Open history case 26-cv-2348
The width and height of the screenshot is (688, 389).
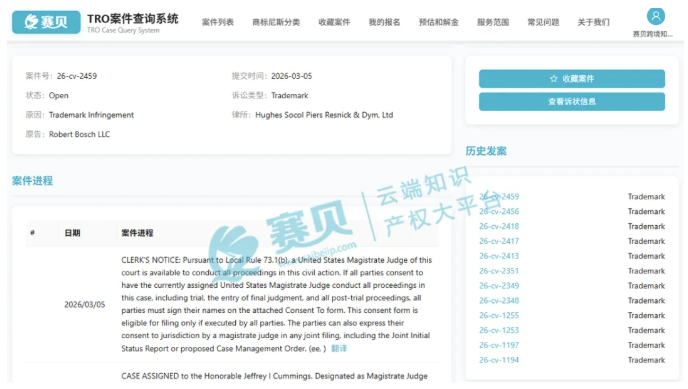pyautogui.click(x=499, y=301)
